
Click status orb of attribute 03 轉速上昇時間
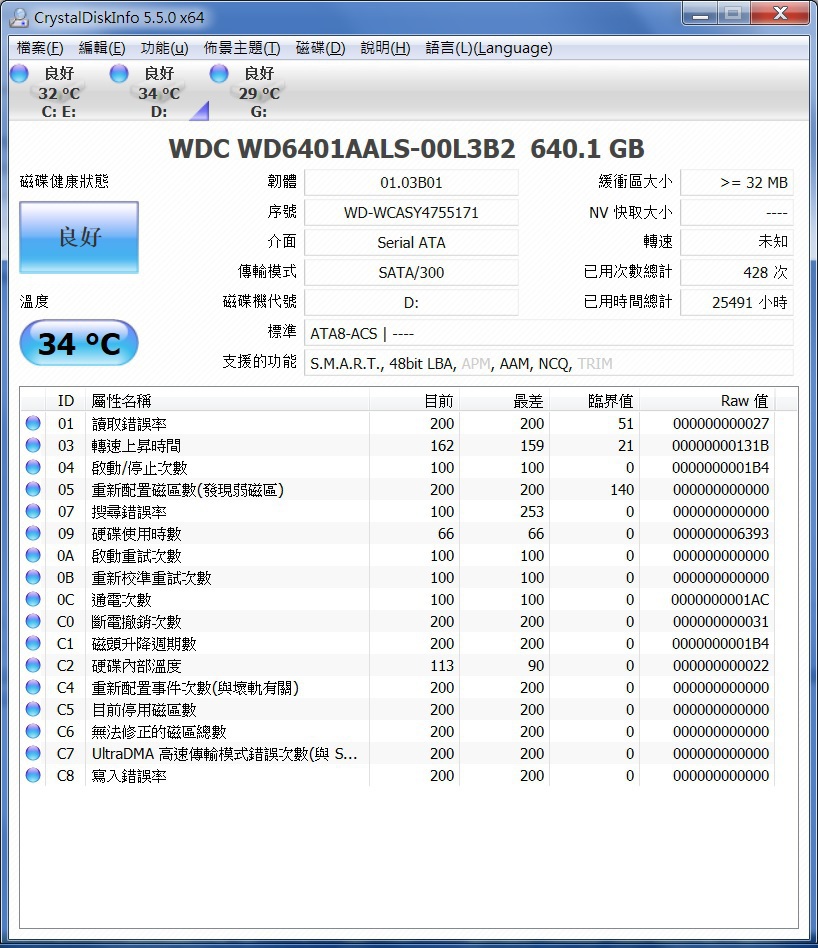(33, 445)
